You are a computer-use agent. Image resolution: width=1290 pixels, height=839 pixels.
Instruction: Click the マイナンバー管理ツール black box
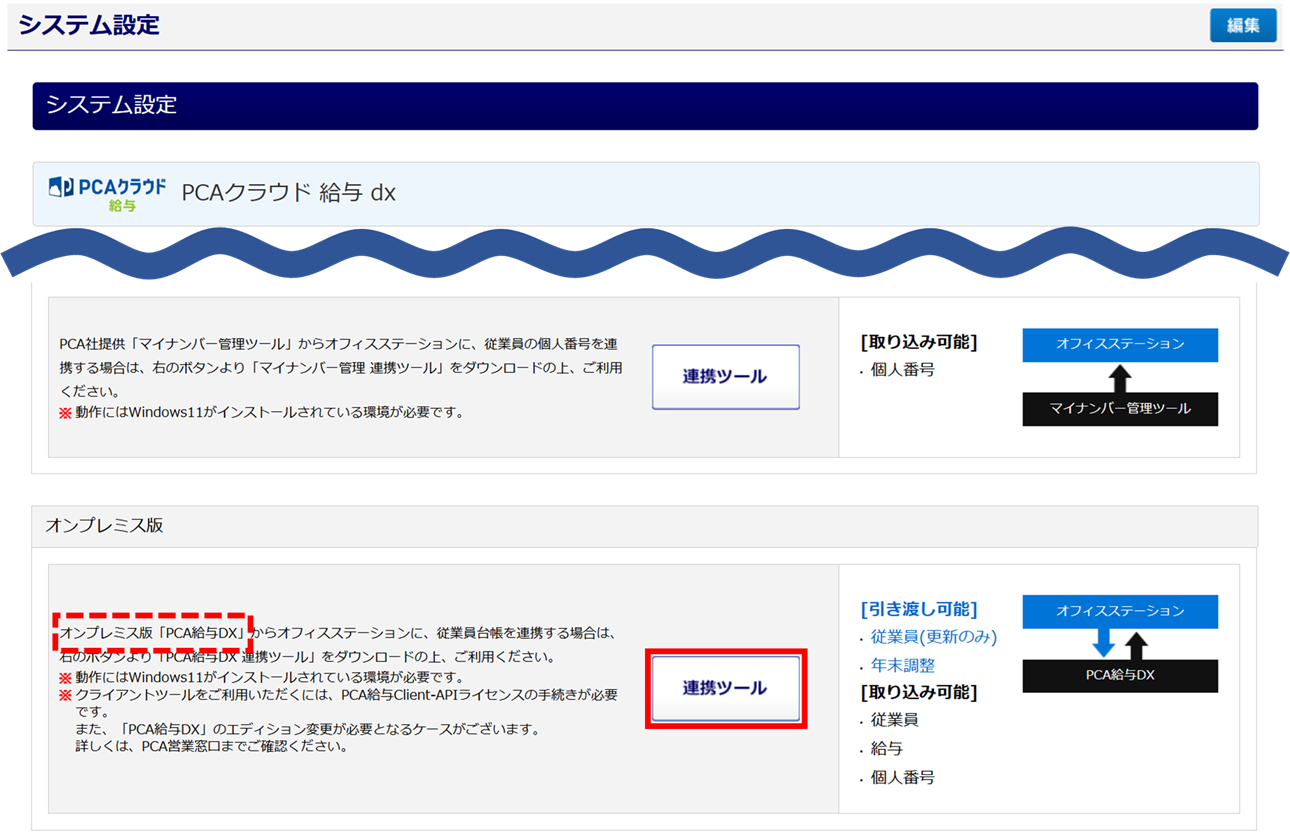1119,409
